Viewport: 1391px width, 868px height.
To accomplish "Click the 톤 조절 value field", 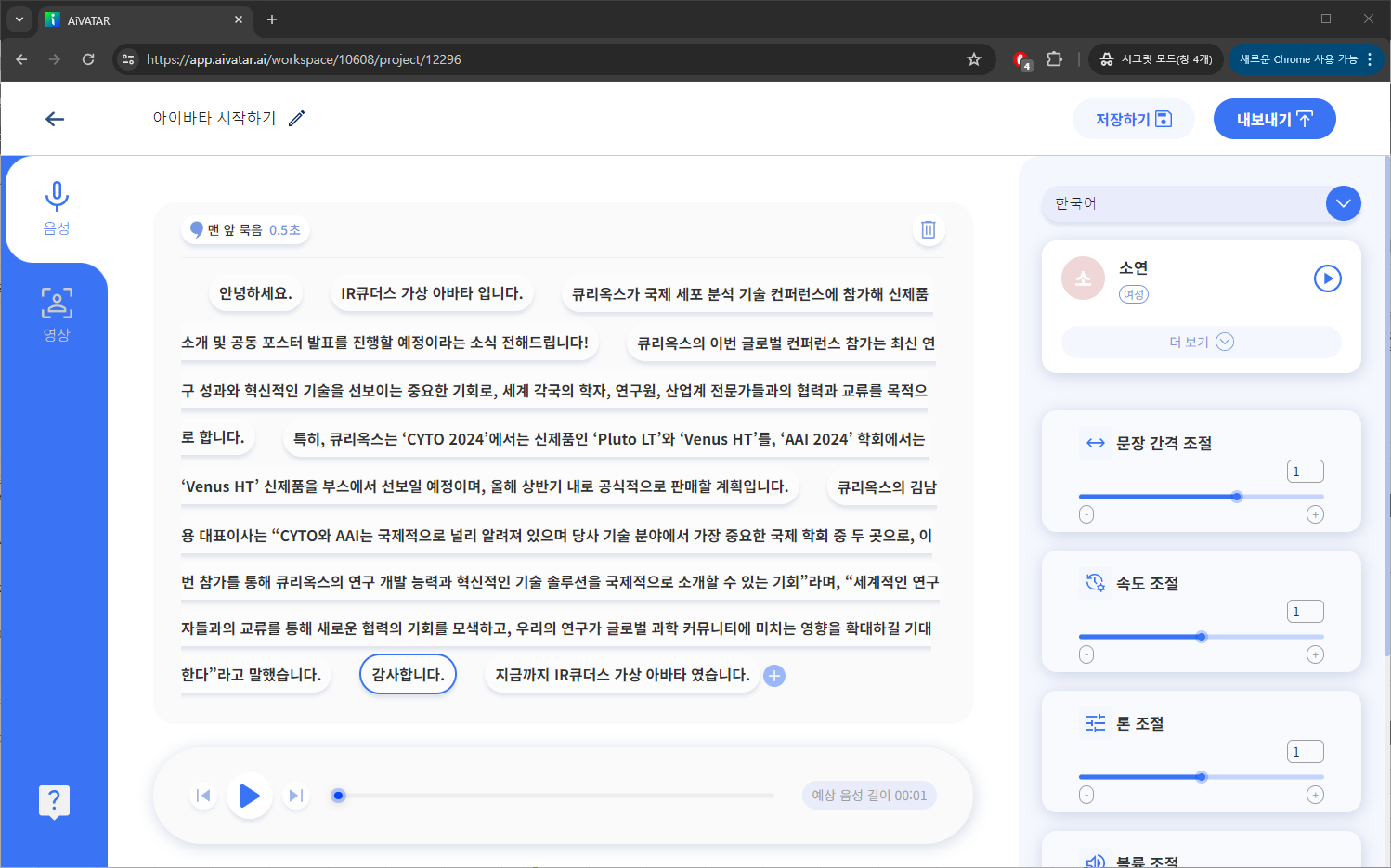I will click(1305, 752).
